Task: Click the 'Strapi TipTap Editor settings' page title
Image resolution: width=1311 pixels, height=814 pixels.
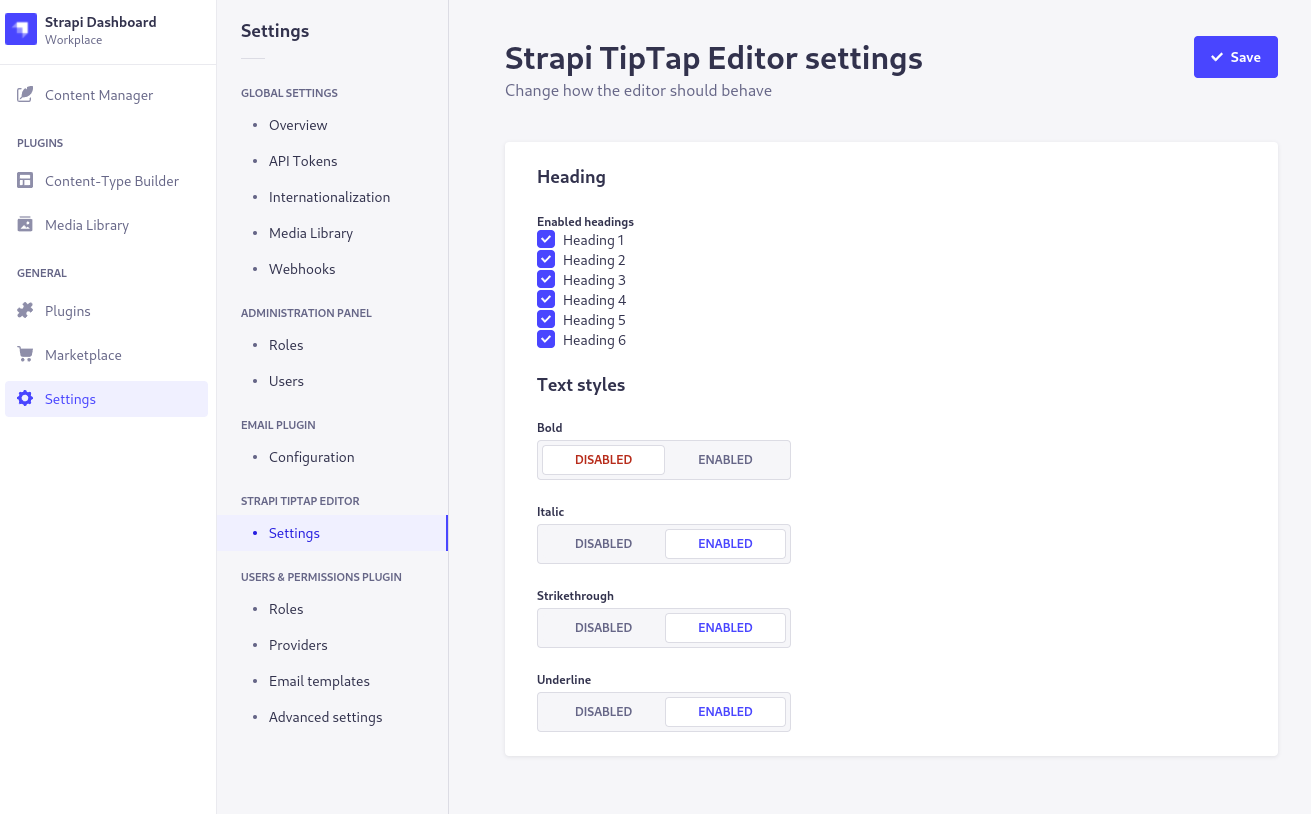Action: (714, 58)
